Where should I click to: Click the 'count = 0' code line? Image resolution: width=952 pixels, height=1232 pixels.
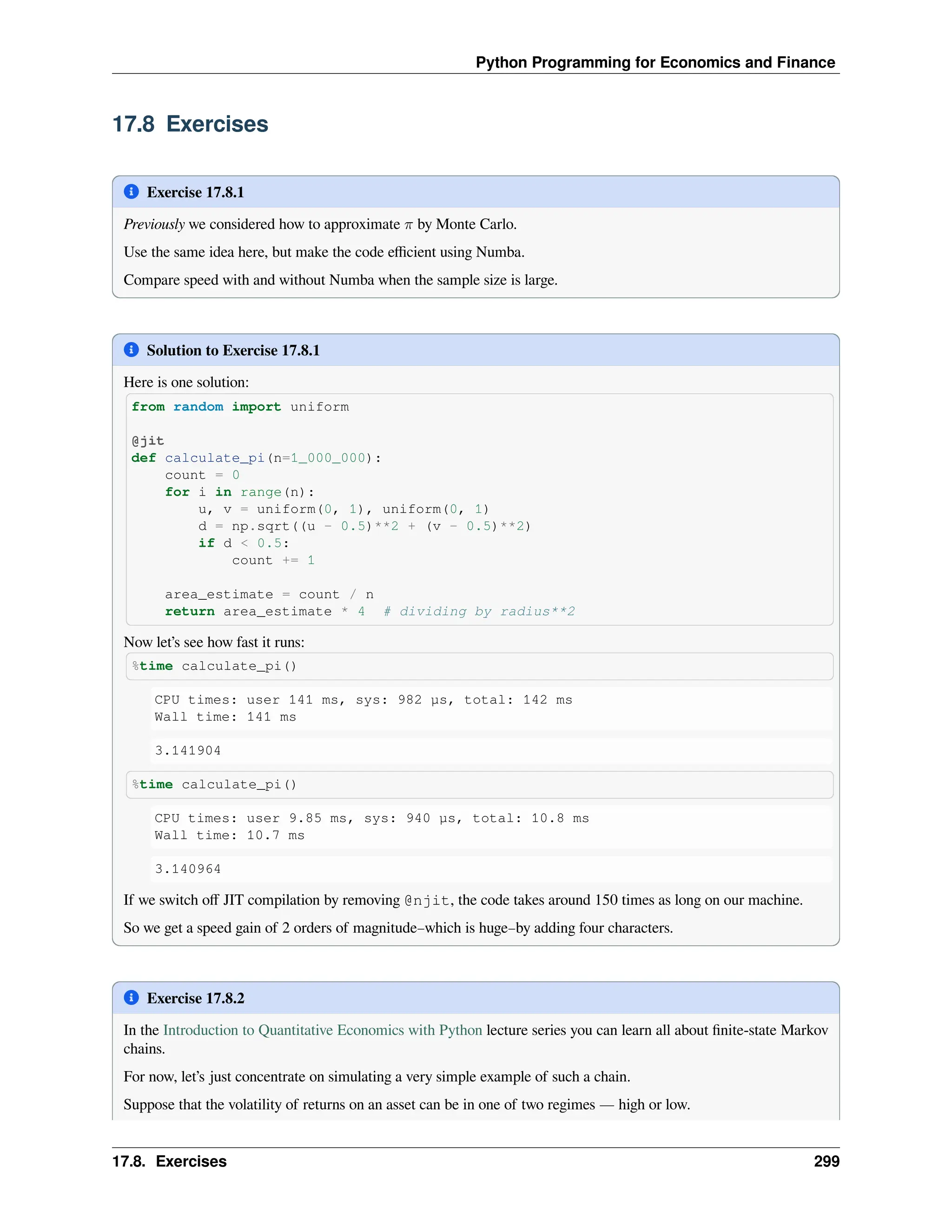tap(202, 475)
